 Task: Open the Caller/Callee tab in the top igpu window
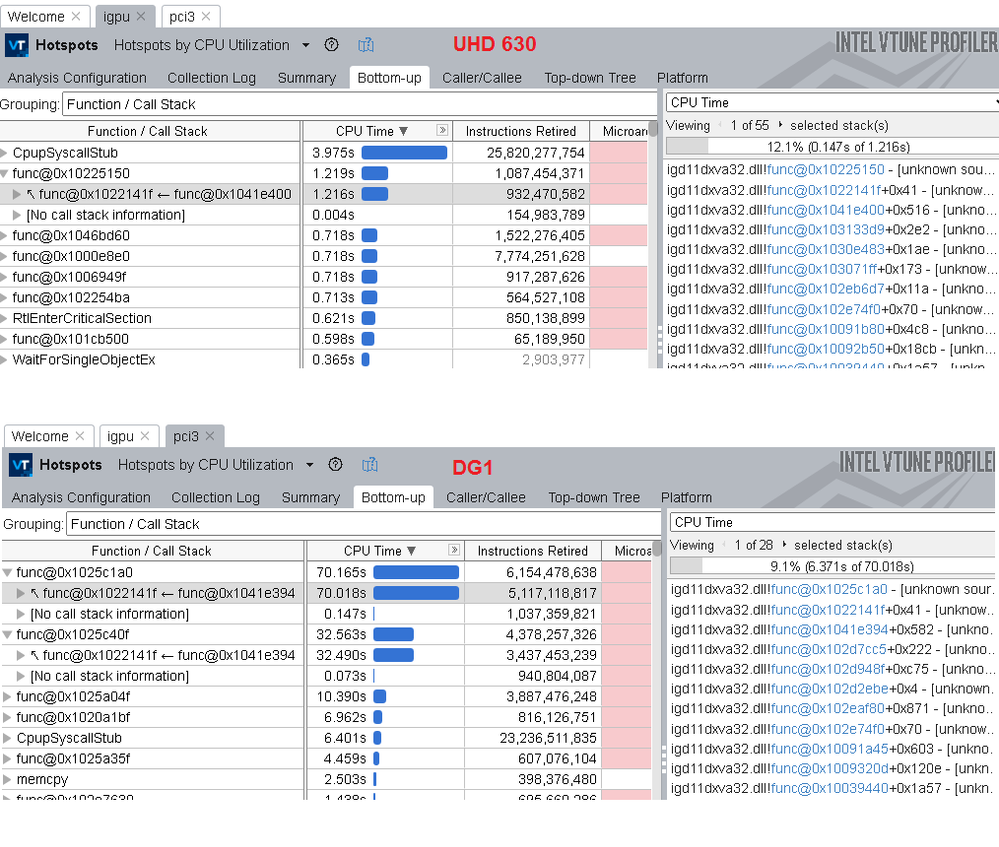click(x=482, y=78)
